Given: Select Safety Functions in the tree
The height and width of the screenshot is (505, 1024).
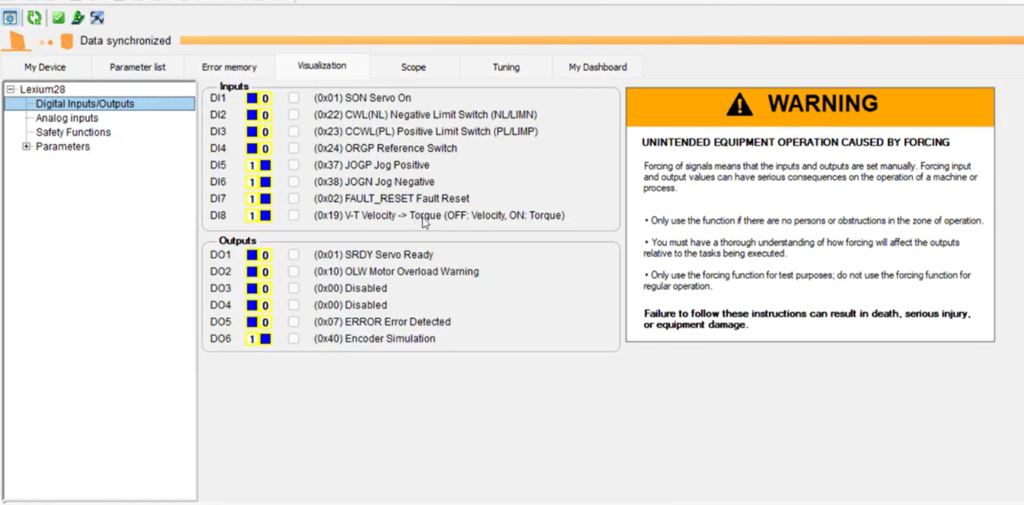Looking at the screenshot, I should pyautogui.click(x=73, y=132).
